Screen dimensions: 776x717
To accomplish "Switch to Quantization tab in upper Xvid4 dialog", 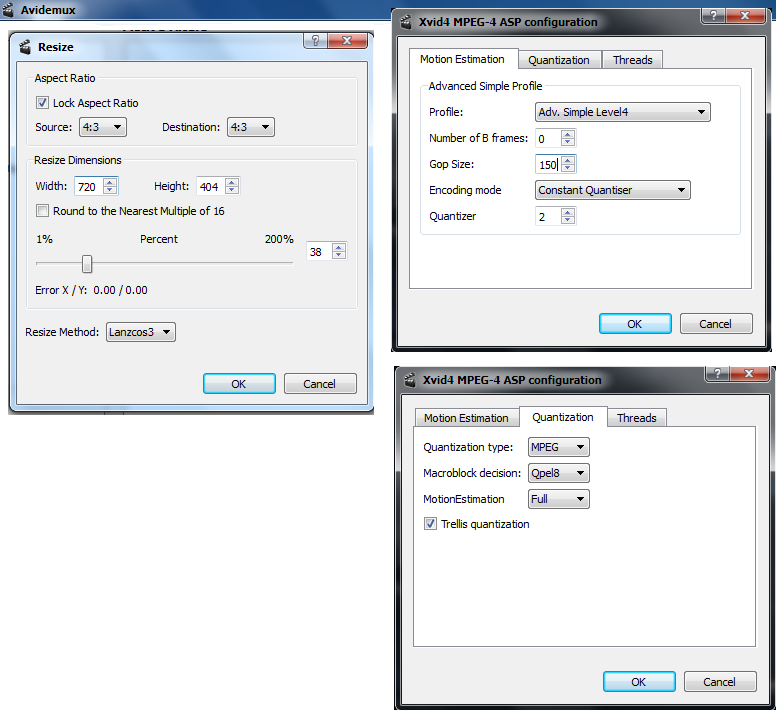I will [x=559, y=60].
